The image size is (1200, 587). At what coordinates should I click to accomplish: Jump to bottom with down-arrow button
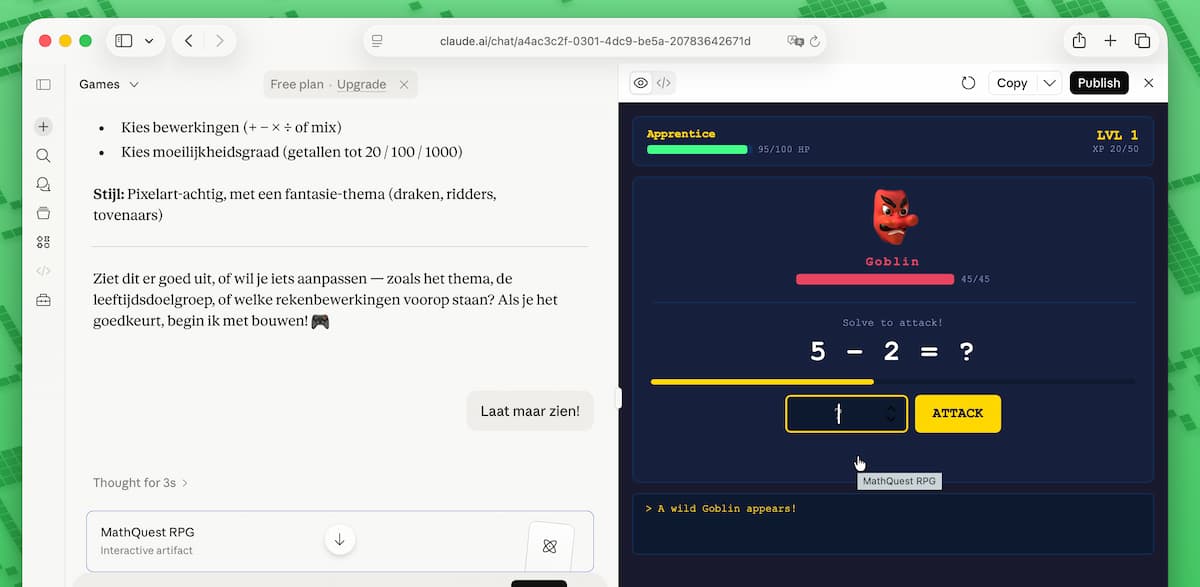pyautogui.click(x=340, y=540)
